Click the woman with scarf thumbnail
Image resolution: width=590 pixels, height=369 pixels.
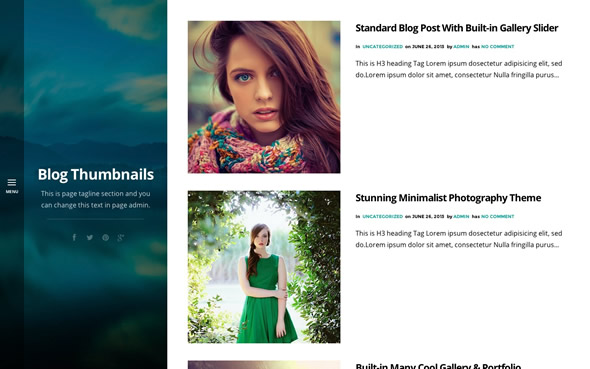click(264, 97)
